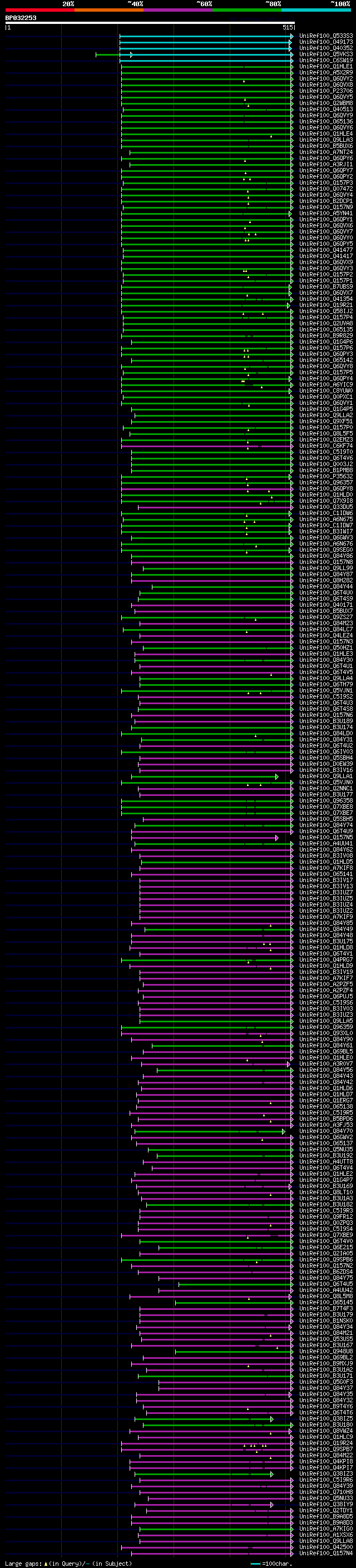Select the UniRef100_Q157N5 label

point(326,838)
